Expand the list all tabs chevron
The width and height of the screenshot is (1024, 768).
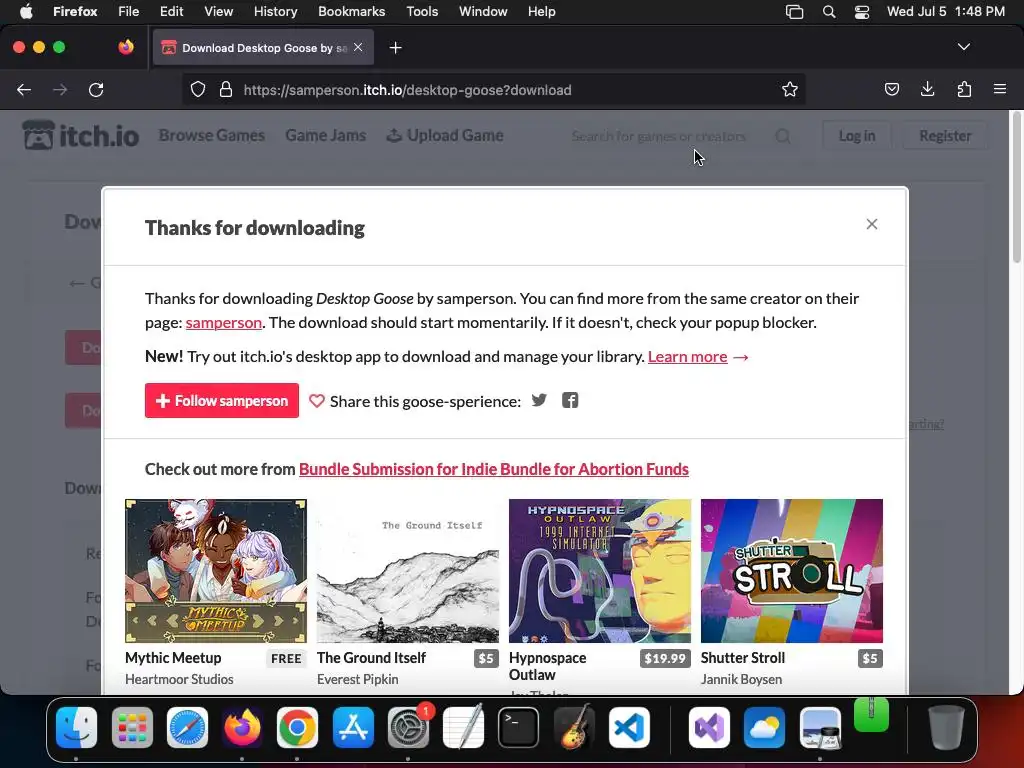coord(963,47)
